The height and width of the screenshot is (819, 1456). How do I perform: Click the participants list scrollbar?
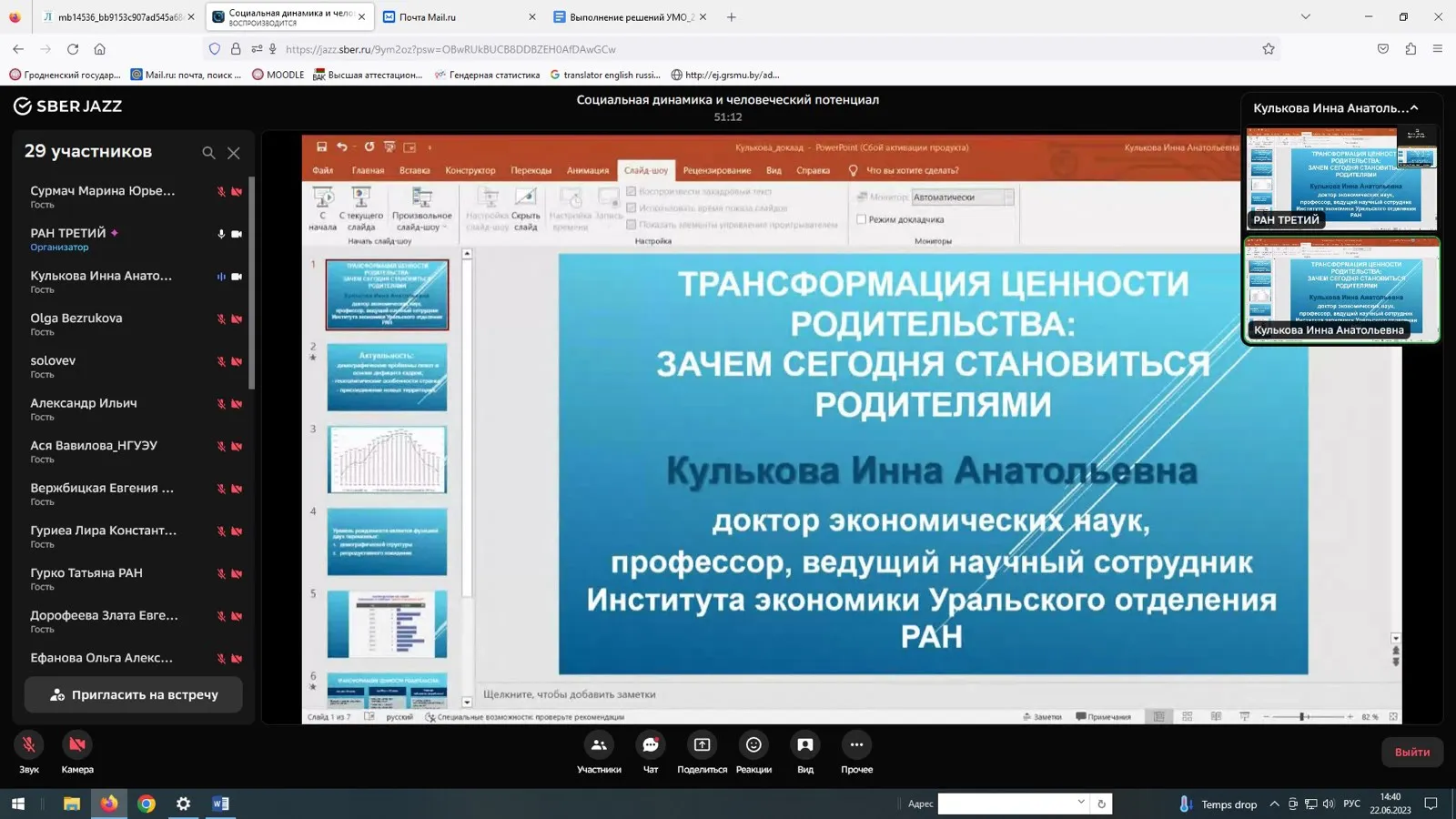[x=252, y=282]
